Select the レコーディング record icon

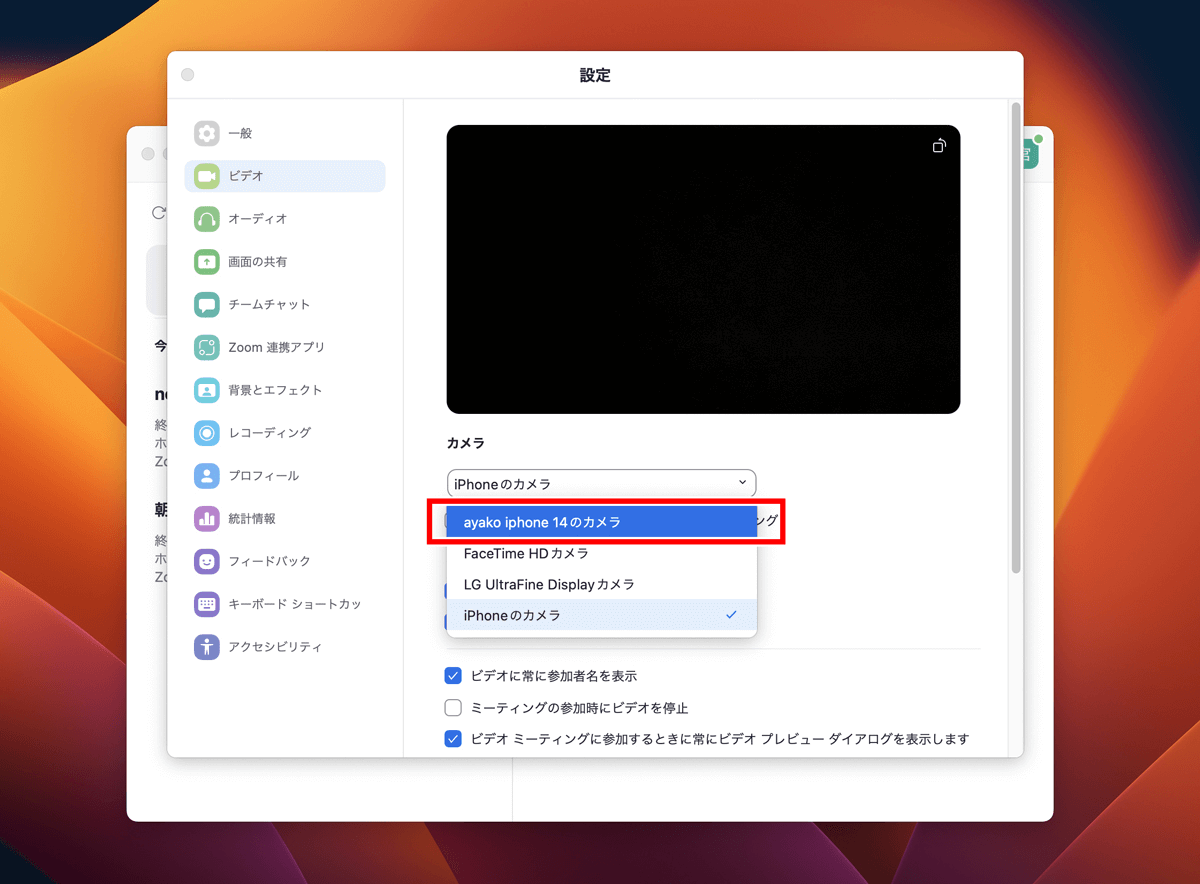pos(207,433)
